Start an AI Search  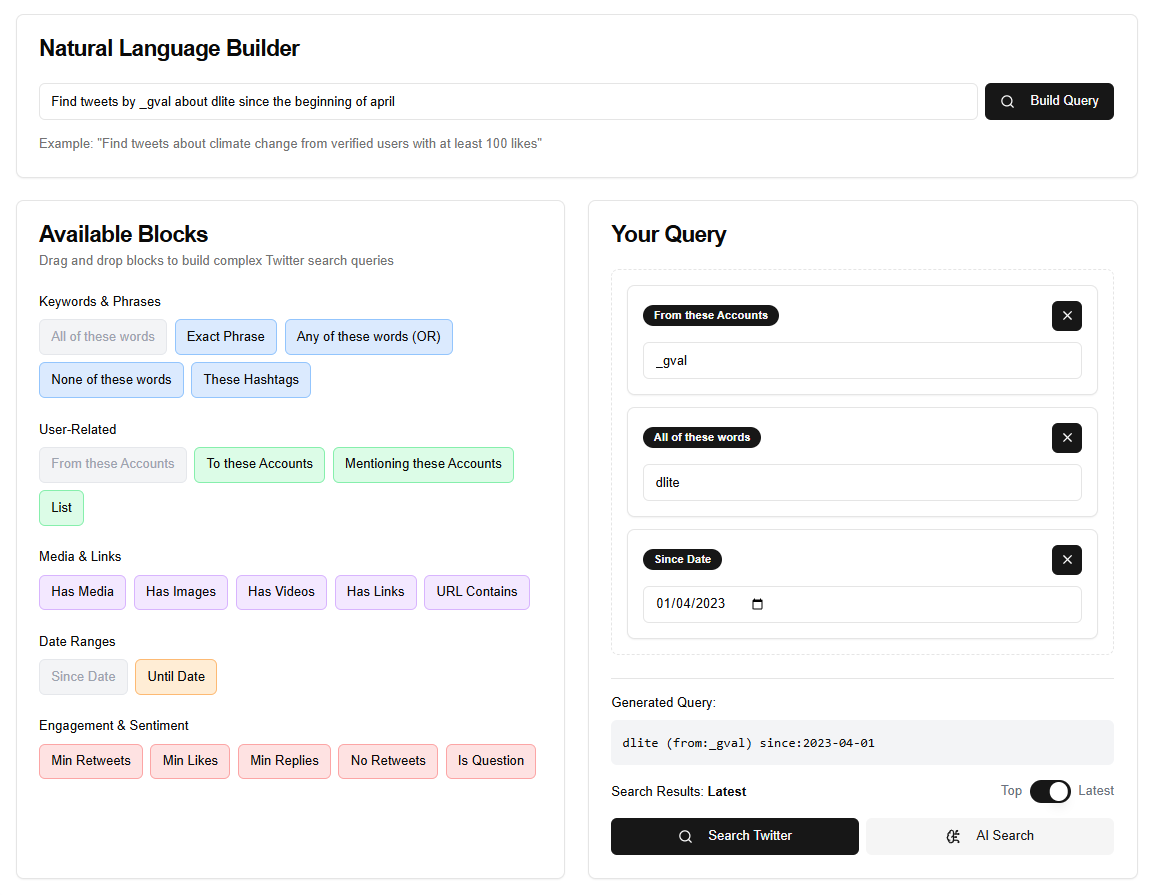tap(990, 836)
